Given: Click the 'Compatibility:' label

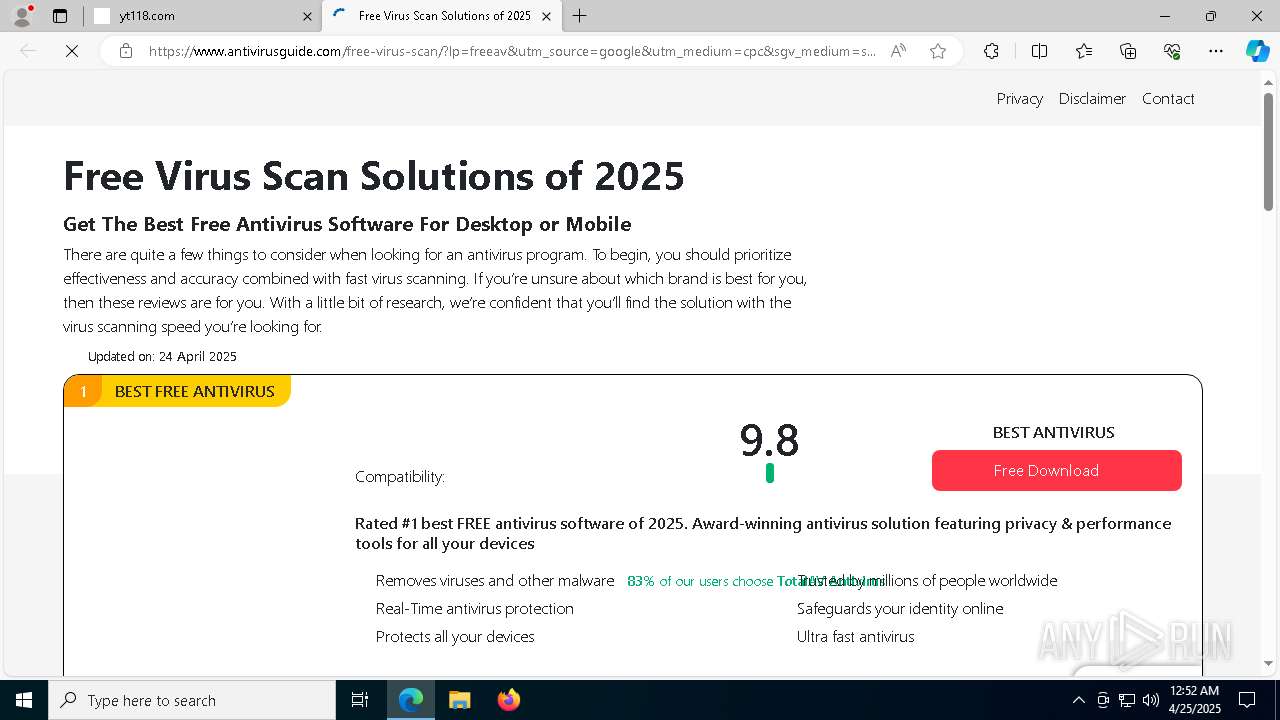Looking at the screenshot, I should [400, 476].
